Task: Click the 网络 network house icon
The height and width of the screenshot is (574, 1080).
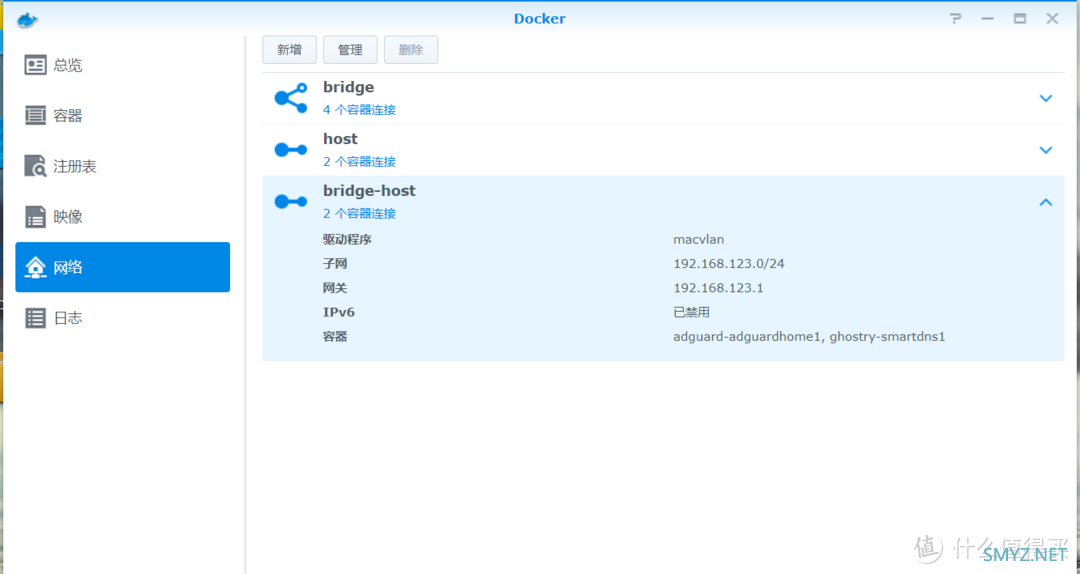Action: click(35, 267)
